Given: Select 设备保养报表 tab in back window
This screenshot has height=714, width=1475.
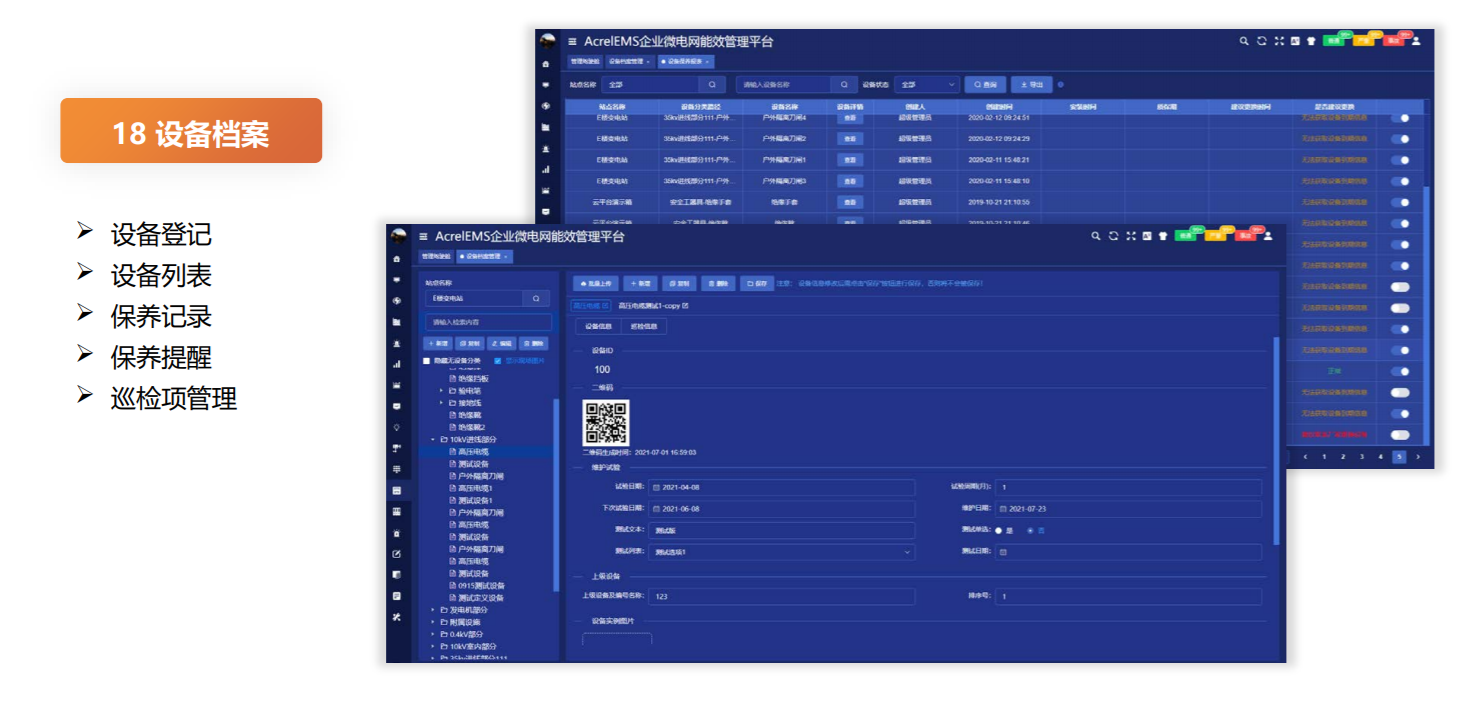Looking at the screenshot, I should pos(685,62).
